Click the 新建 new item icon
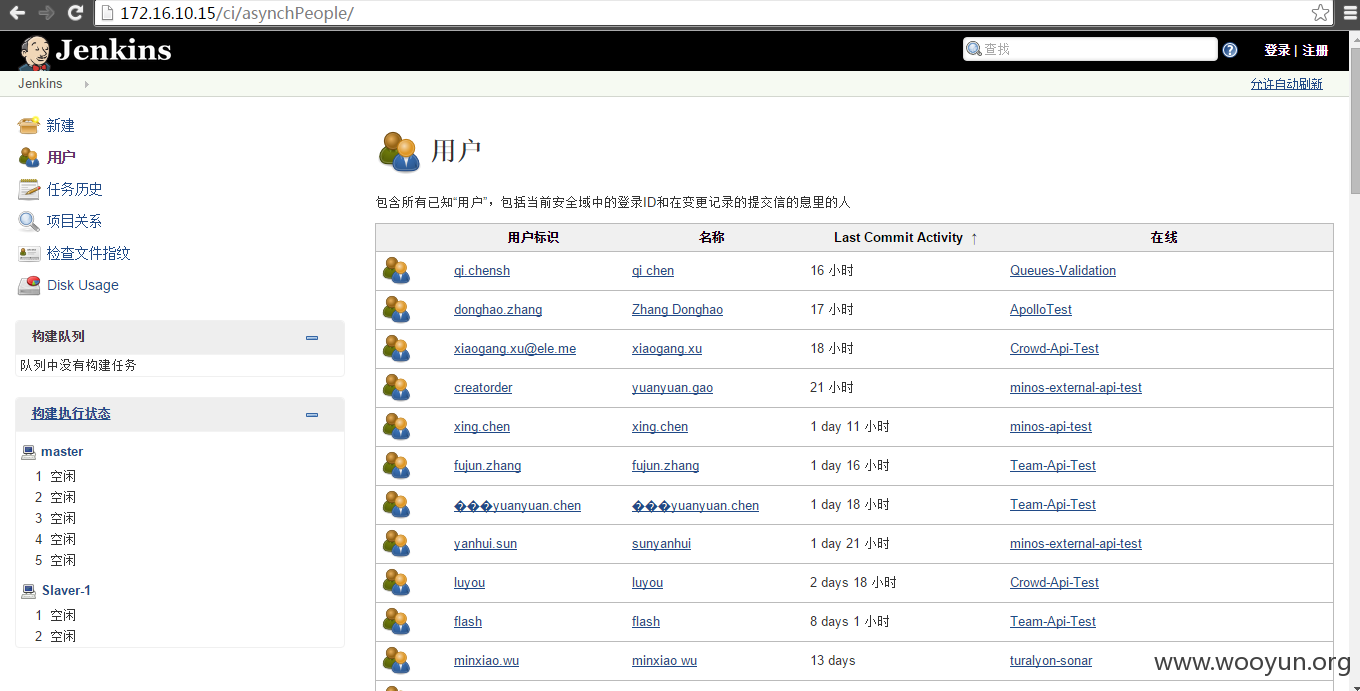Screen dimensions: 1360x691 (29, 125)
